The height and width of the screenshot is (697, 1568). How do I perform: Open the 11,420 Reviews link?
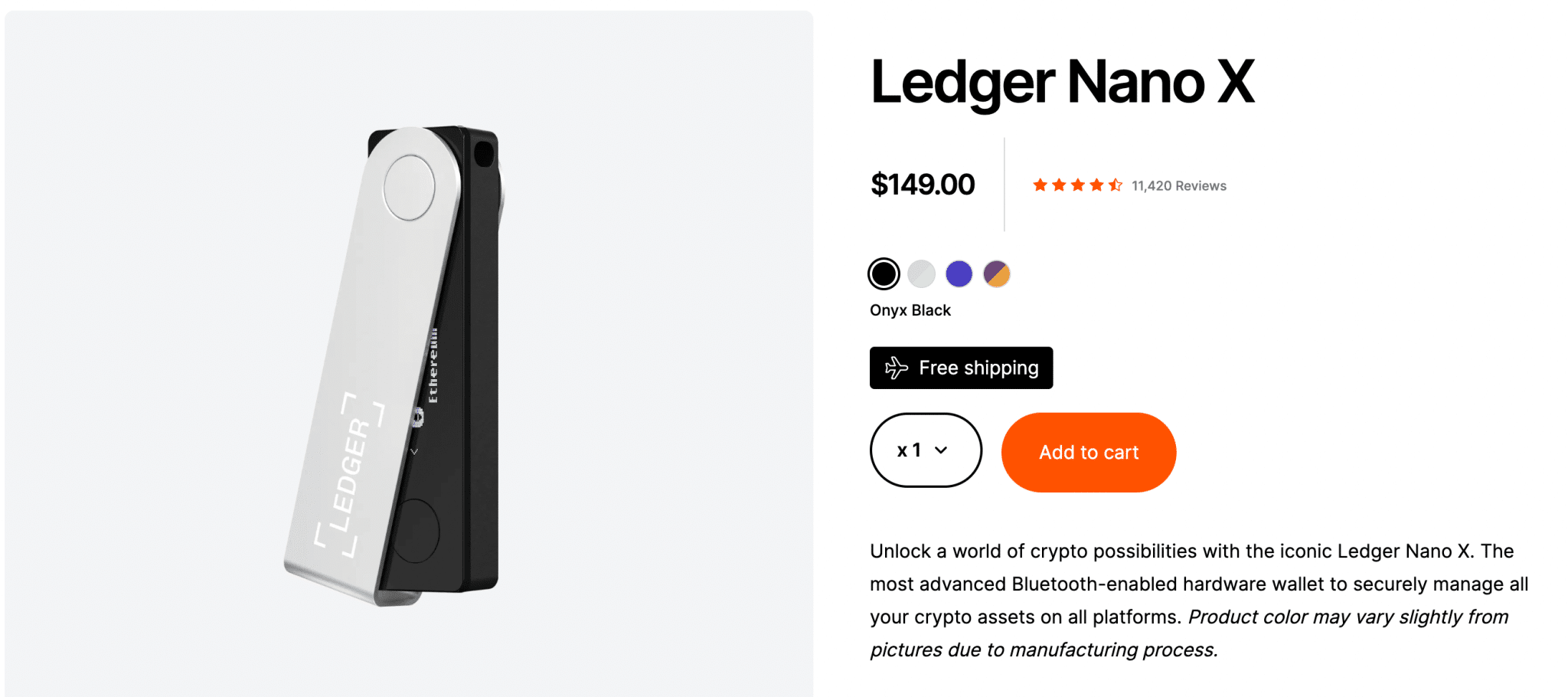(x=1178, y=185)
